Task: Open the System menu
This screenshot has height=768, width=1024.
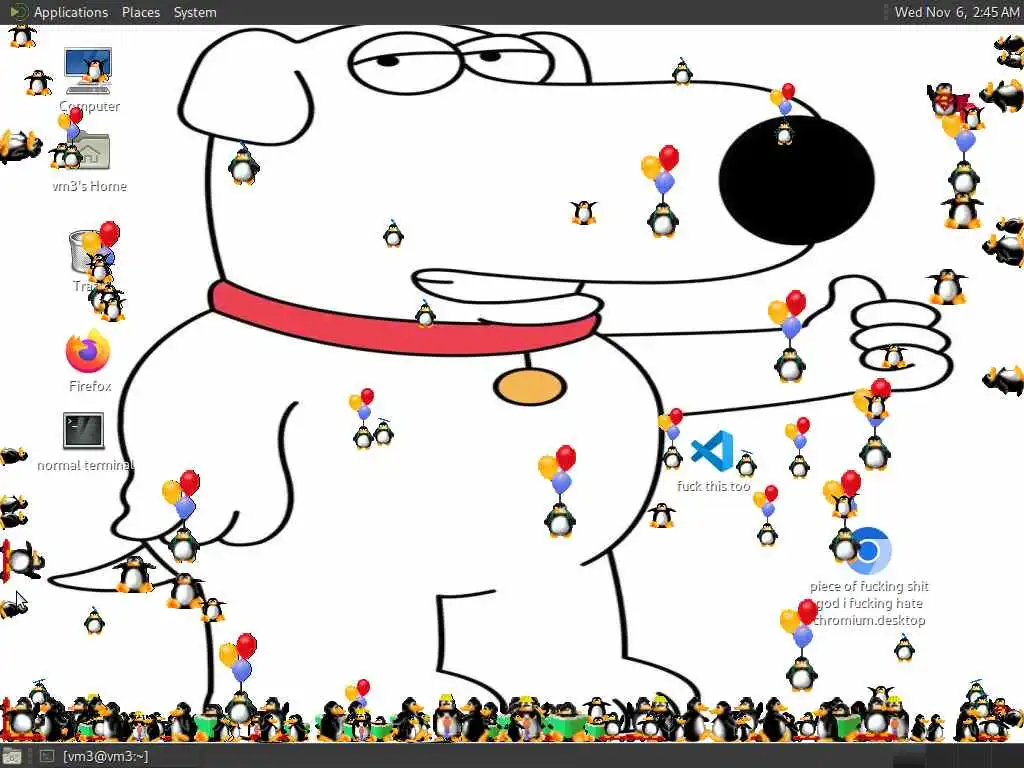Action: [x=195, y=12]
